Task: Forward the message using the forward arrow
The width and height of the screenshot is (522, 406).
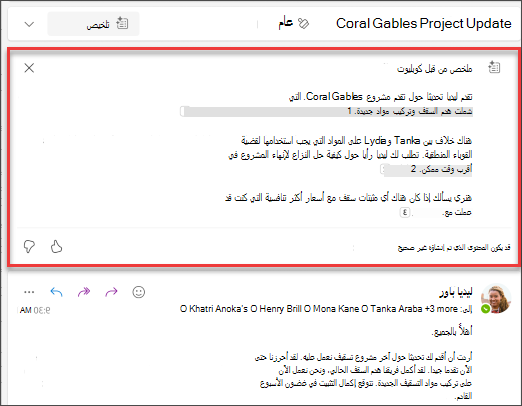Action: pos(111,292)
